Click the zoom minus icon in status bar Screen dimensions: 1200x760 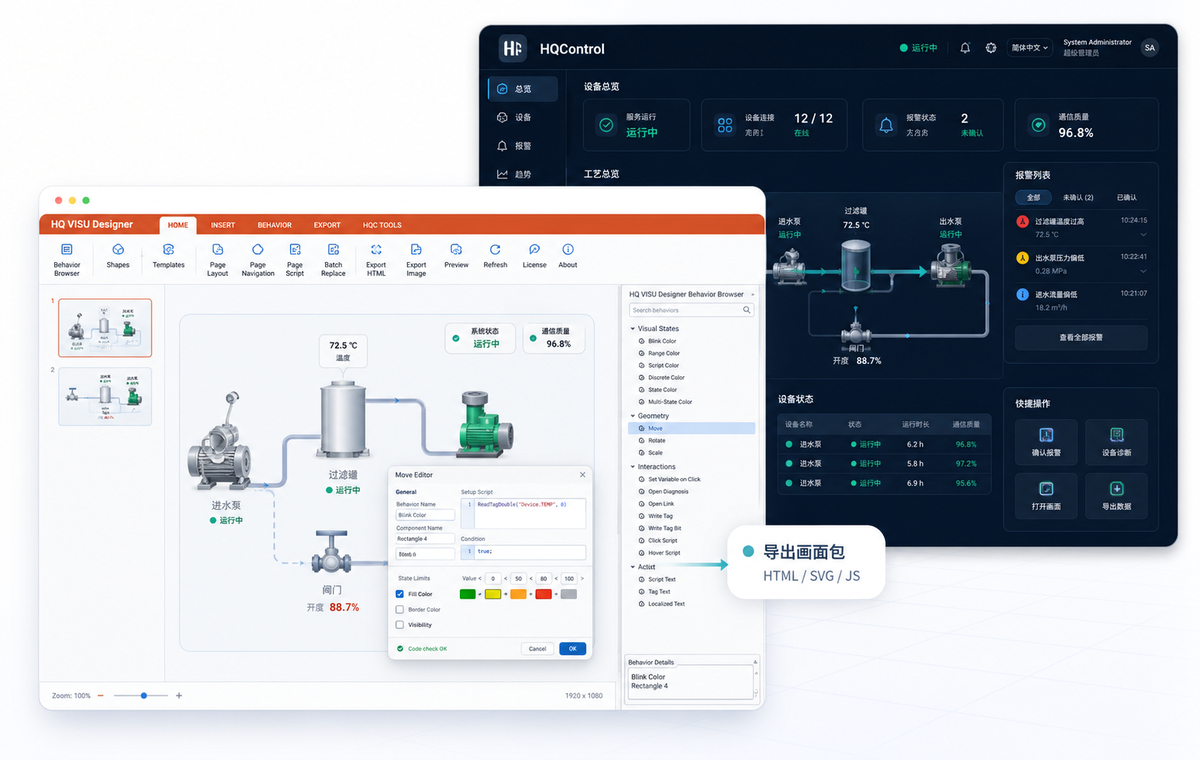(100, 695)
